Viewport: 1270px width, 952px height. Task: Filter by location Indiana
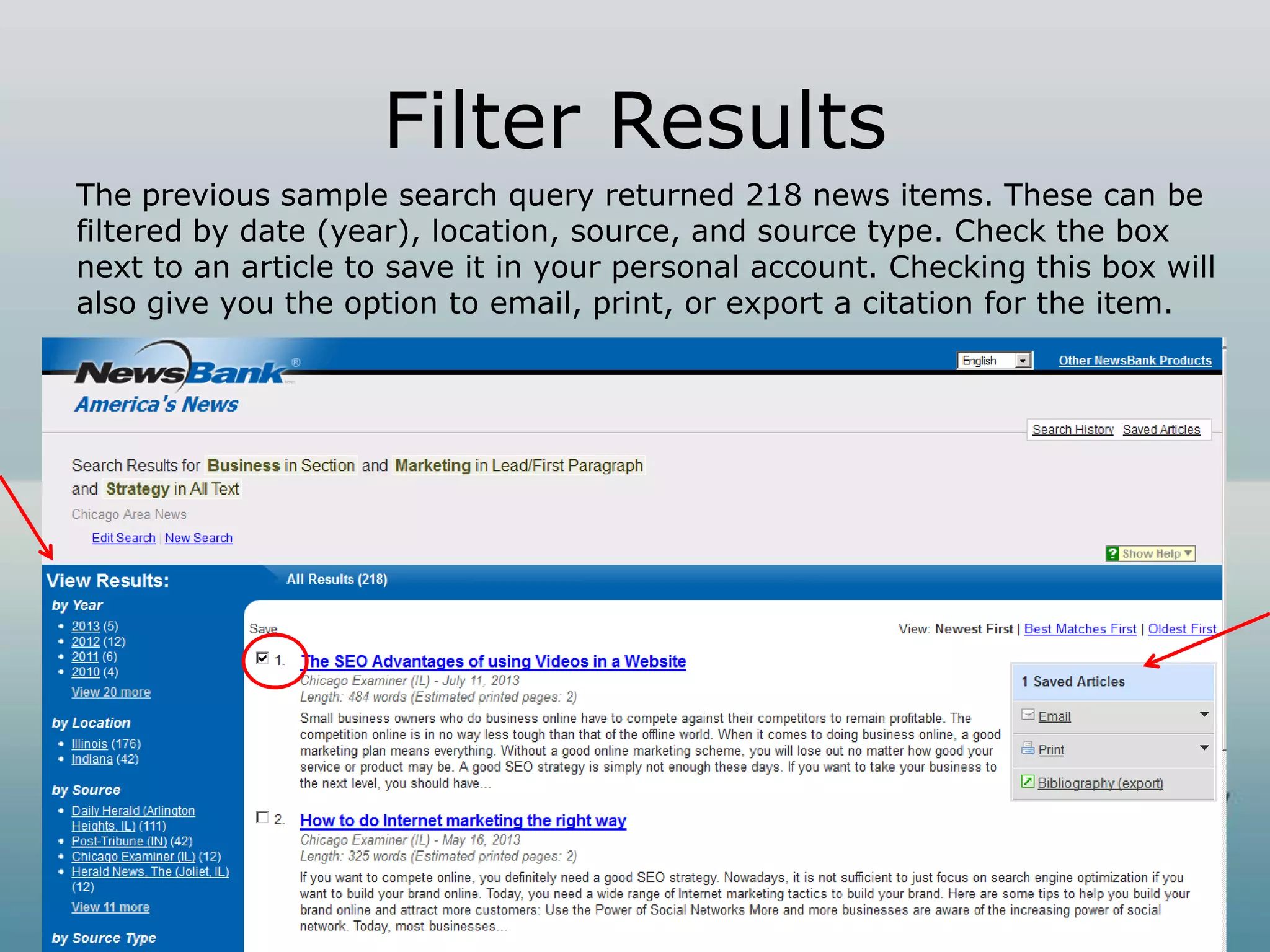pos(92,759)
